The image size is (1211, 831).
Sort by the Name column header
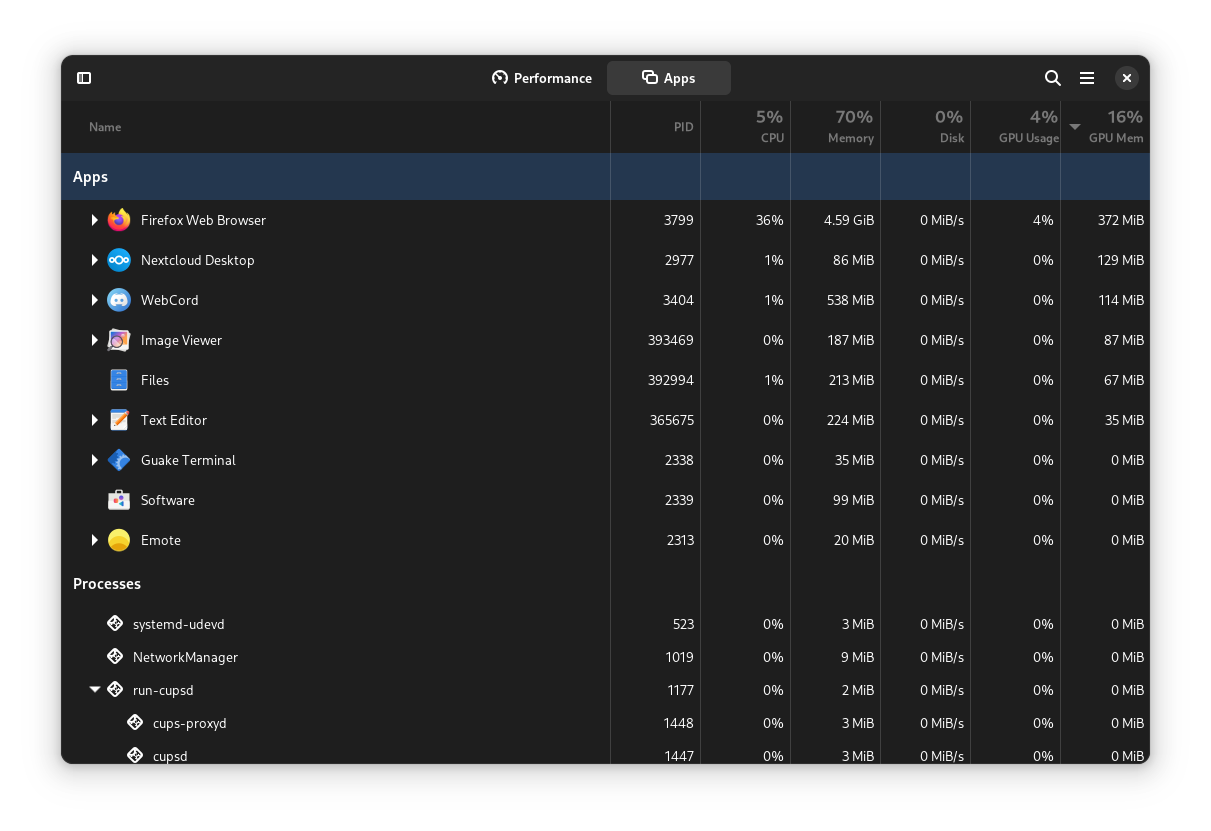[x=335, y=127]
